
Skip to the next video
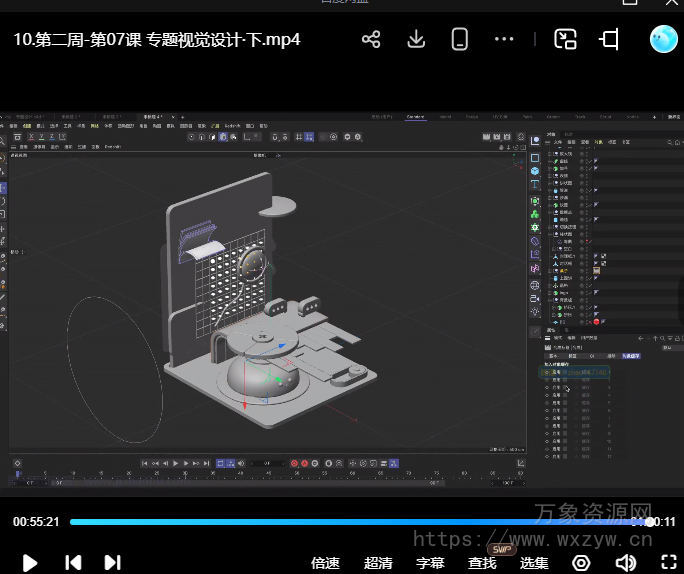pos(112,562)
